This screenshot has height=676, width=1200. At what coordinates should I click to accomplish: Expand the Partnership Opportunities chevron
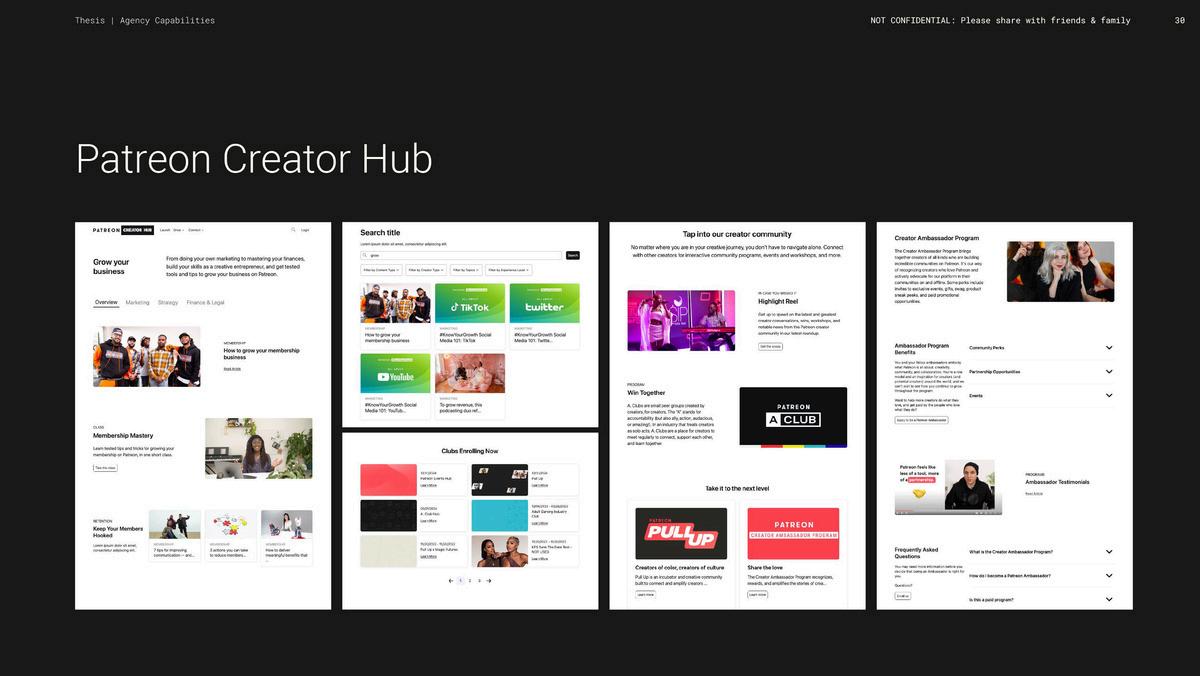1109,372
